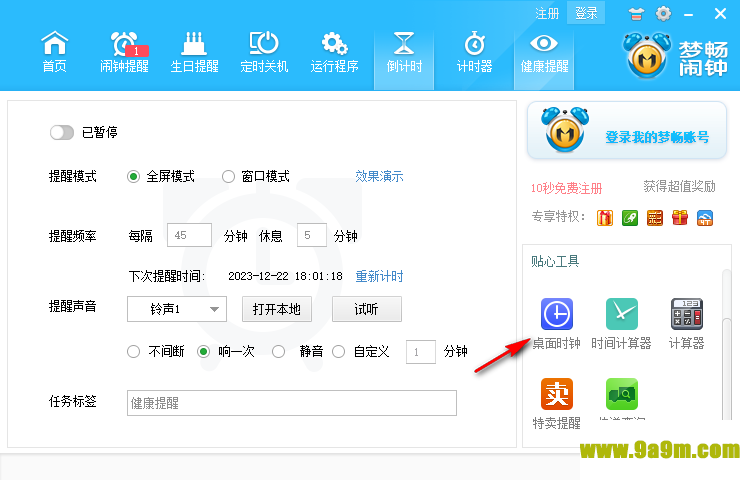Screen dimensions: 740x480
Task: Click the green rocket privilege icon
Action: click(x=630, y=218)
